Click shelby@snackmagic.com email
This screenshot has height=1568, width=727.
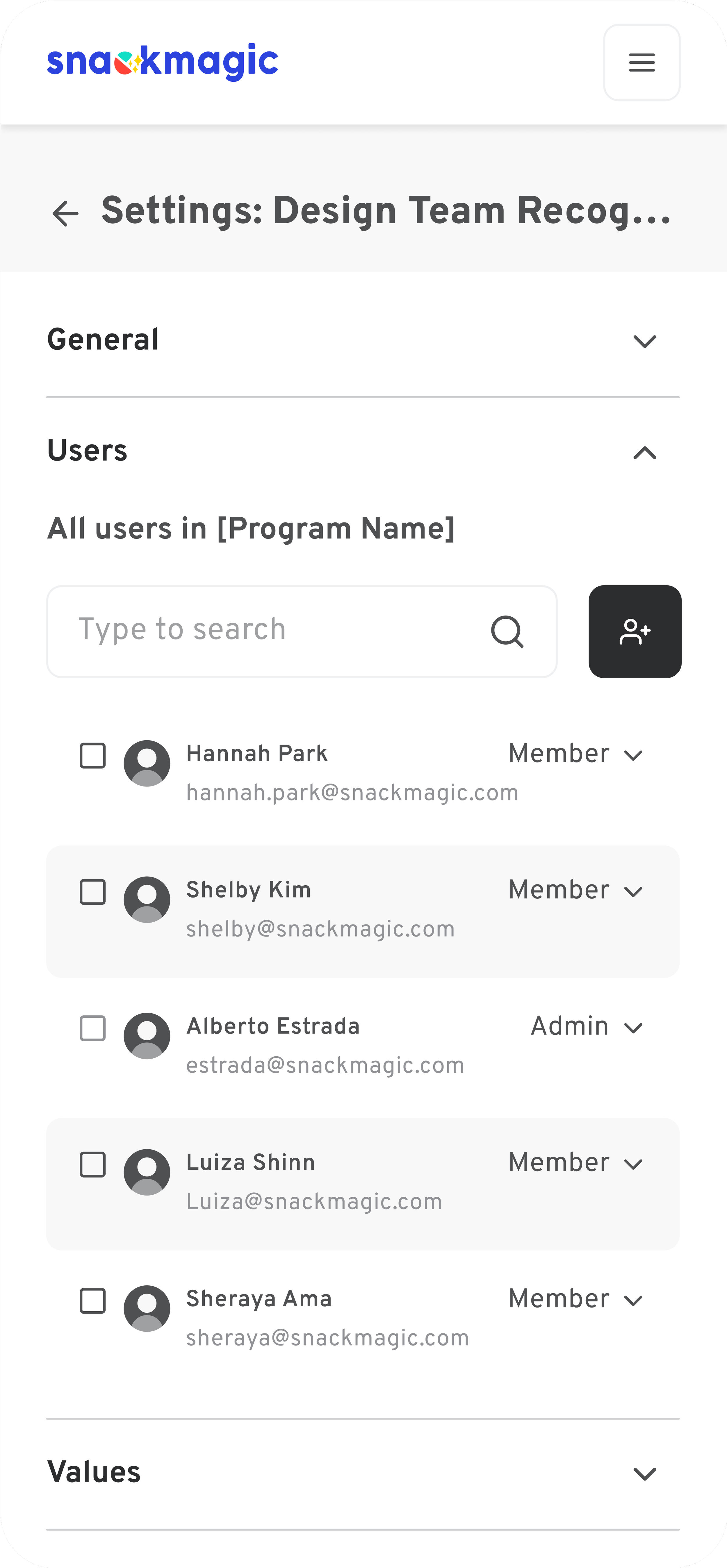[320, 930]
